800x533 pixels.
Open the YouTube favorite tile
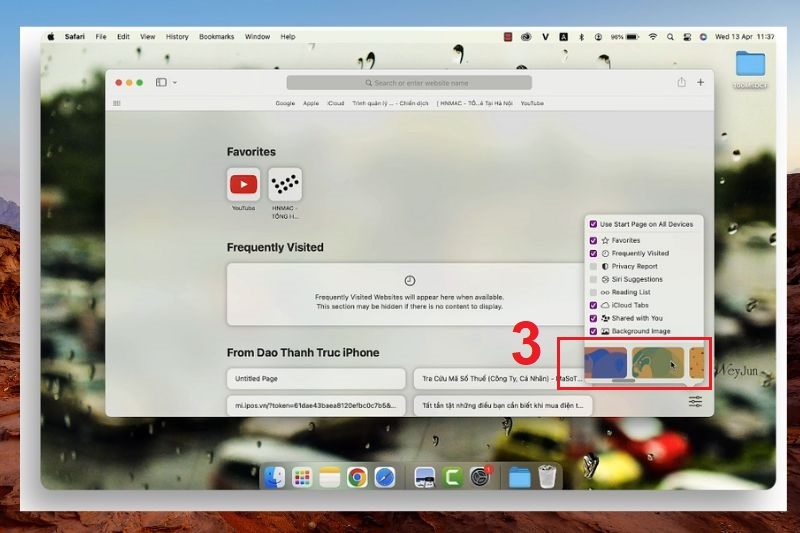tap(243, 184)
